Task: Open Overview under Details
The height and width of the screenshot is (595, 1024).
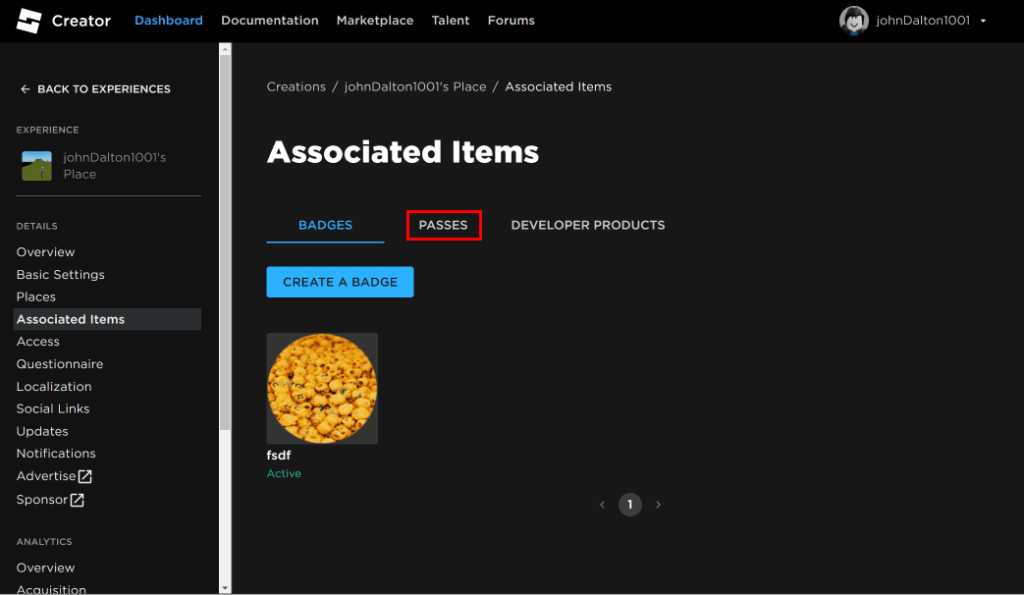Action: (x=46, y=252)
